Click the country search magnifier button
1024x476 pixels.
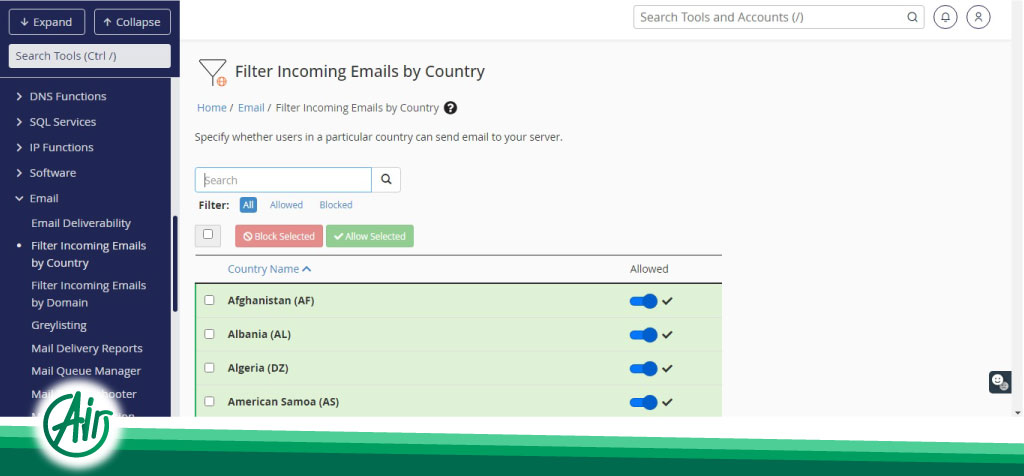(x=386, y=180)
